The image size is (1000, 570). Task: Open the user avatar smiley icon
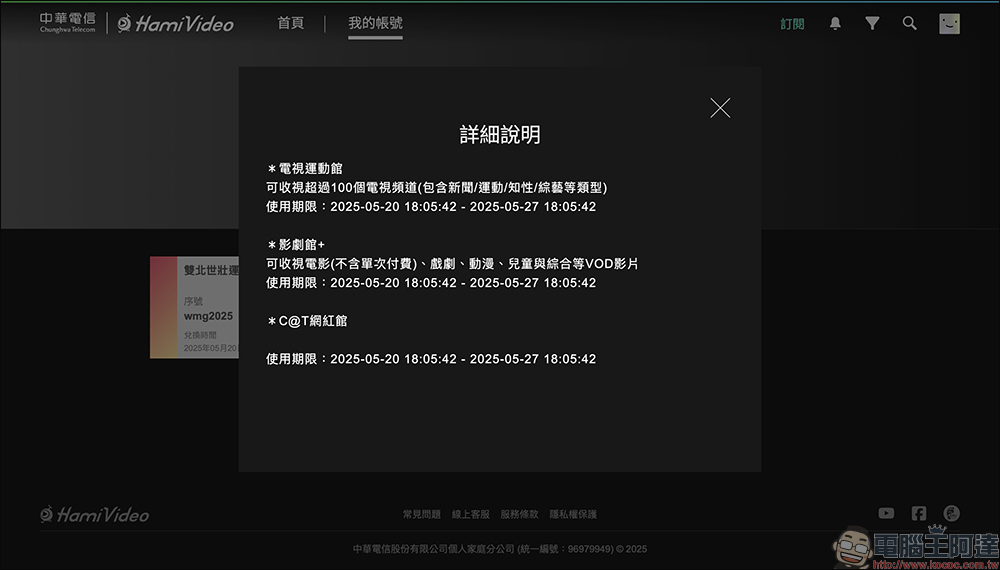[x=949, y=24]
